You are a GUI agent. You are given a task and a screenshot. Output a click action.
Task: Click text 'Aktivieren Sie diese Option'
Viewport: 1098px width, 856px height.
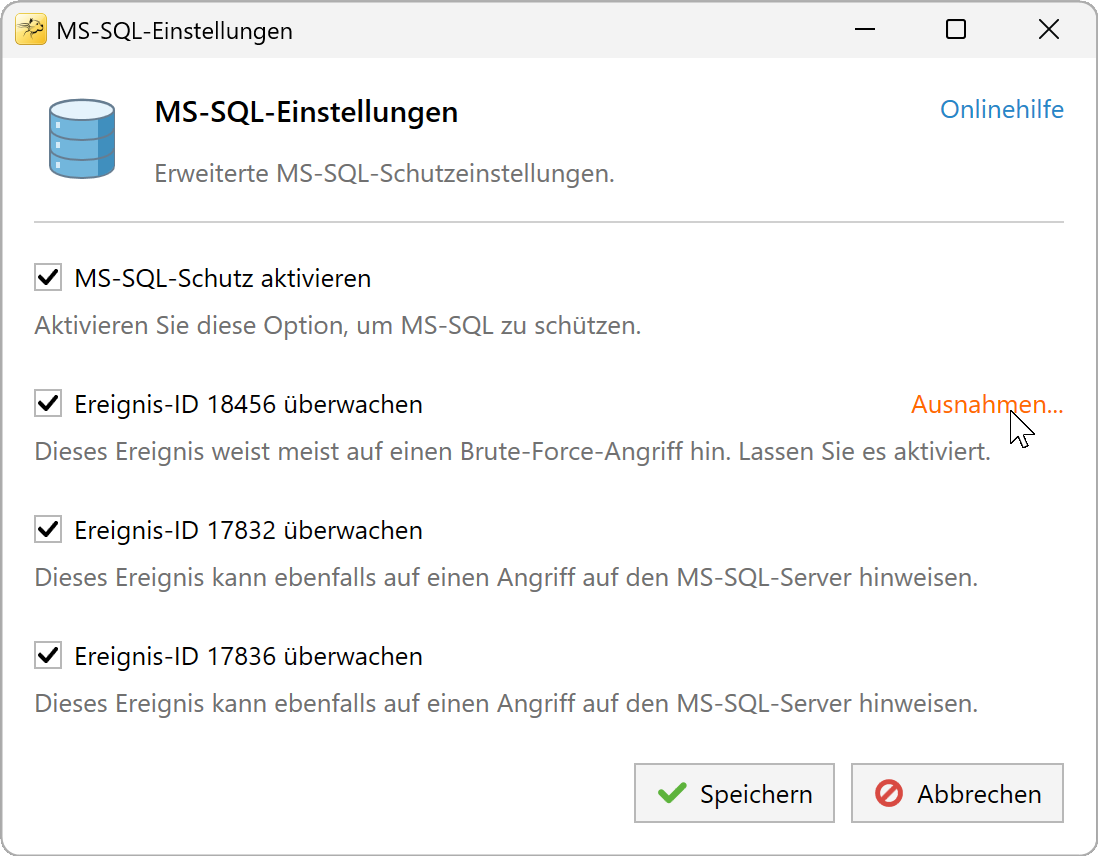(x=188, y=326)
